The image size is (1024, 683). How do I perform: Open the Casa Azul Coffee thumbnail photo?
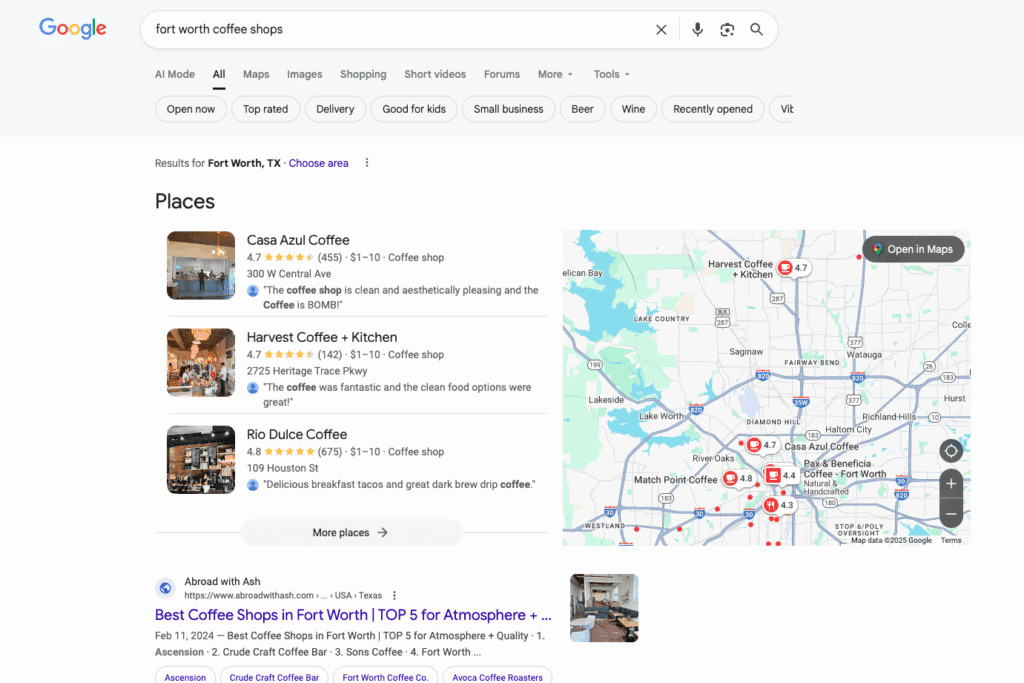200,265
